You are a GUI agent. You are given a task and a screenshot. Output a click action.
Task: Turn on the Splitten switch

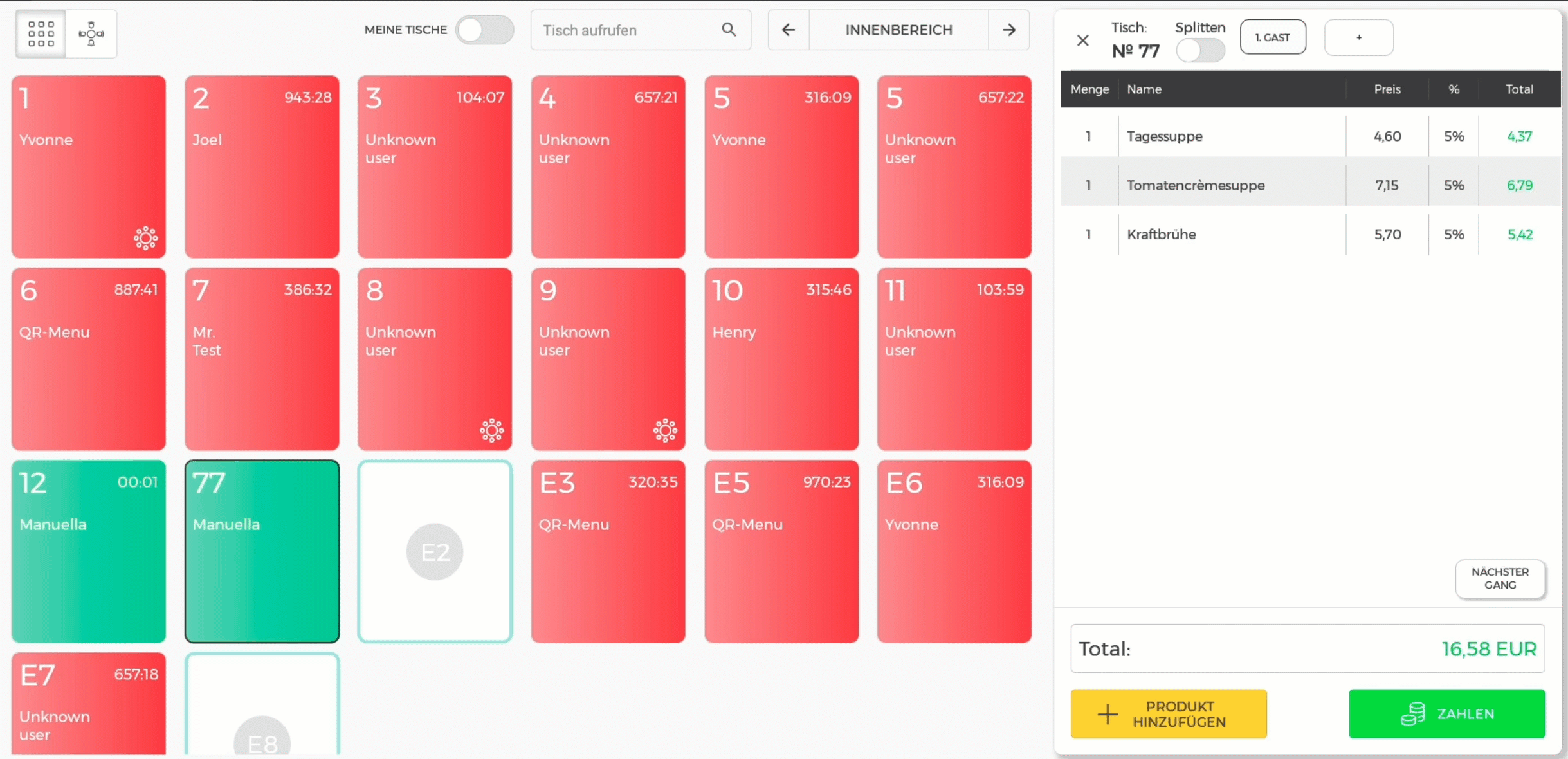(x=1199, y=50)
